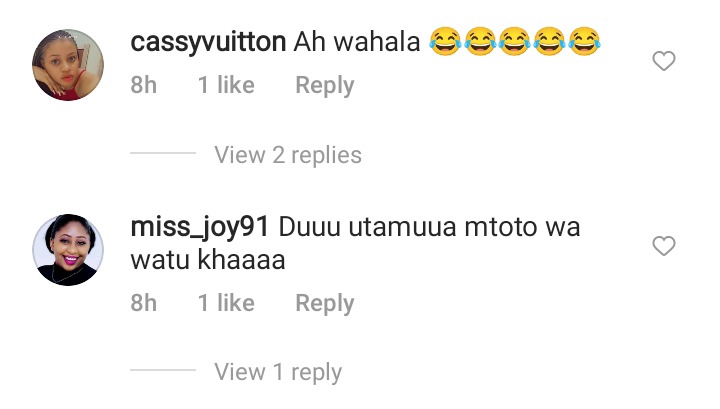Tap the heart icon on miss_joy91's comment

coord(664,246)
